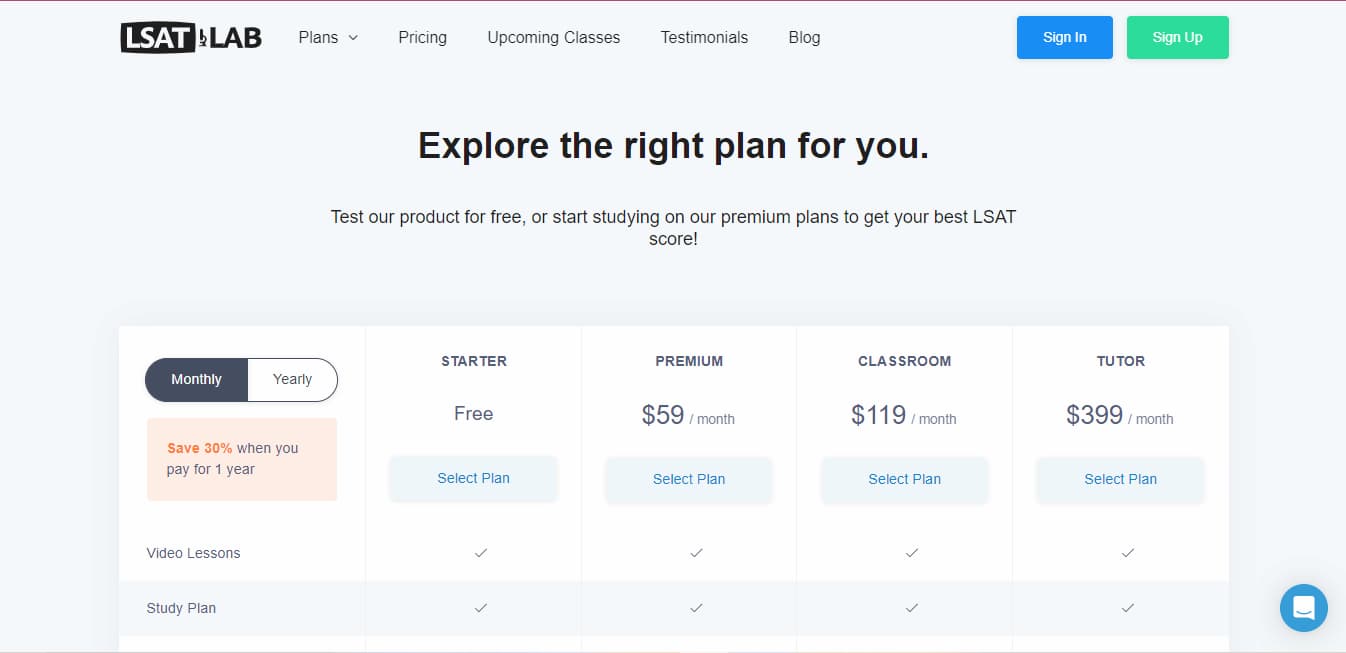This screenshot has height=653, width=1346.
Task: Select the $59 Premium plan
Action: coord(689,479)
